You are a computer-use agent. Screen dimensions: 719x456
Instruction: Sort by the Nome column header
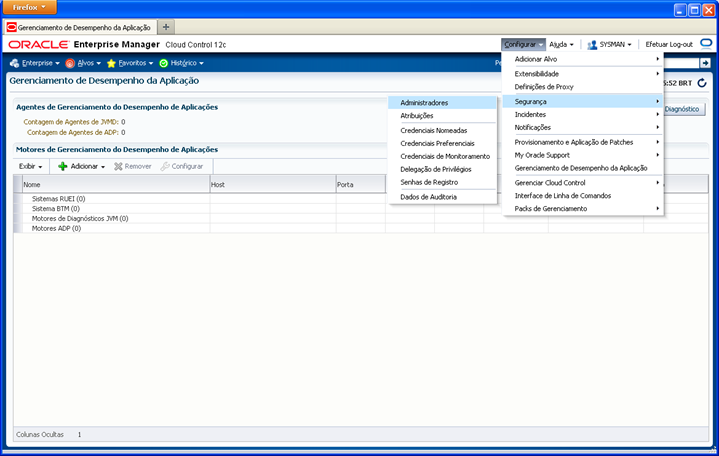click(x=116, y=184)
